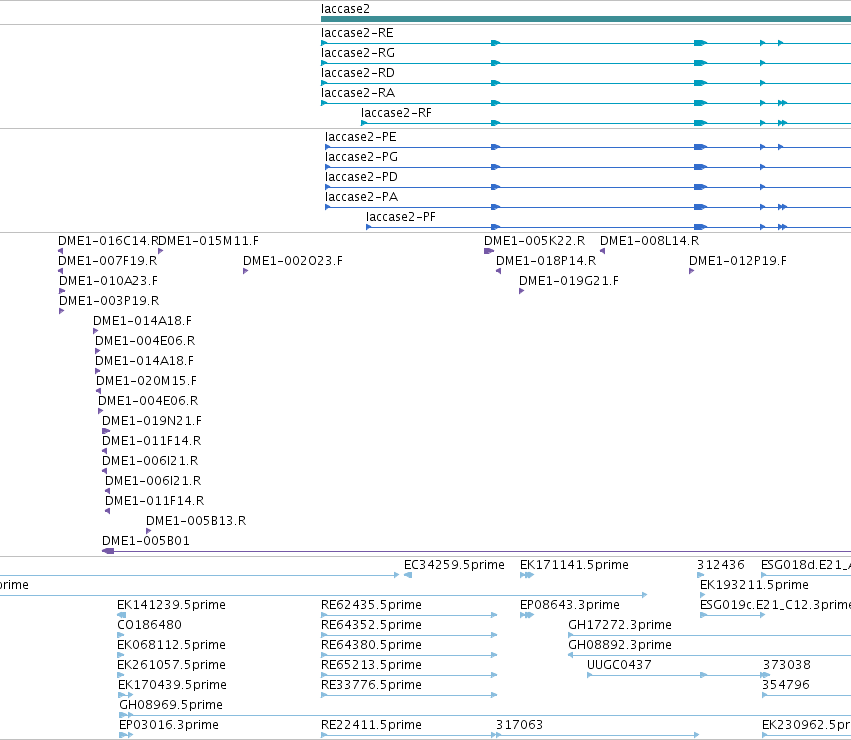Click the laccase2-PE protein label
The width and height of the screenshot is (851, 740).
pyautogui.click(x=361, y=137)
